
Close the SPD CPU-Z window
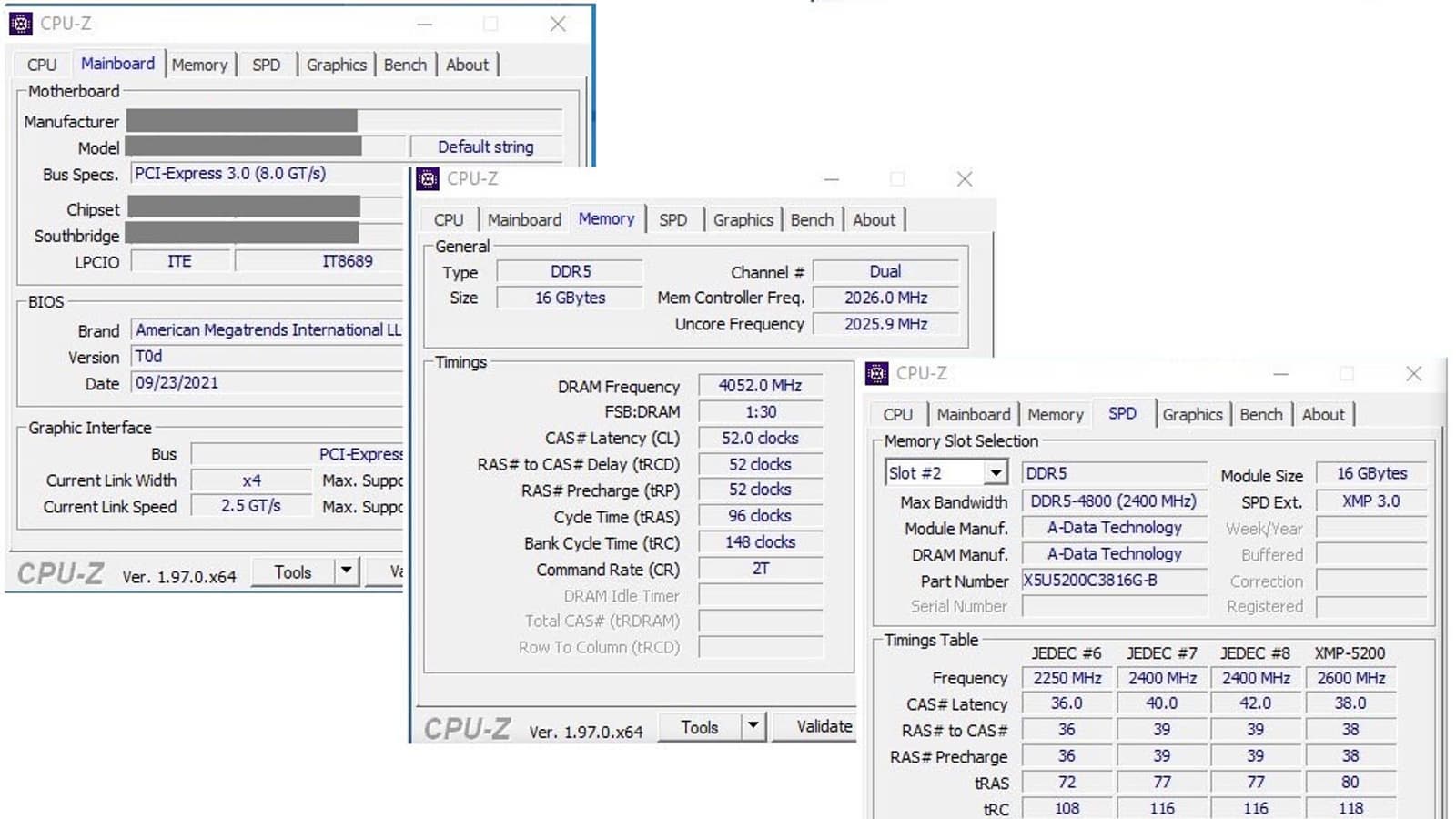pos(1413,373)
